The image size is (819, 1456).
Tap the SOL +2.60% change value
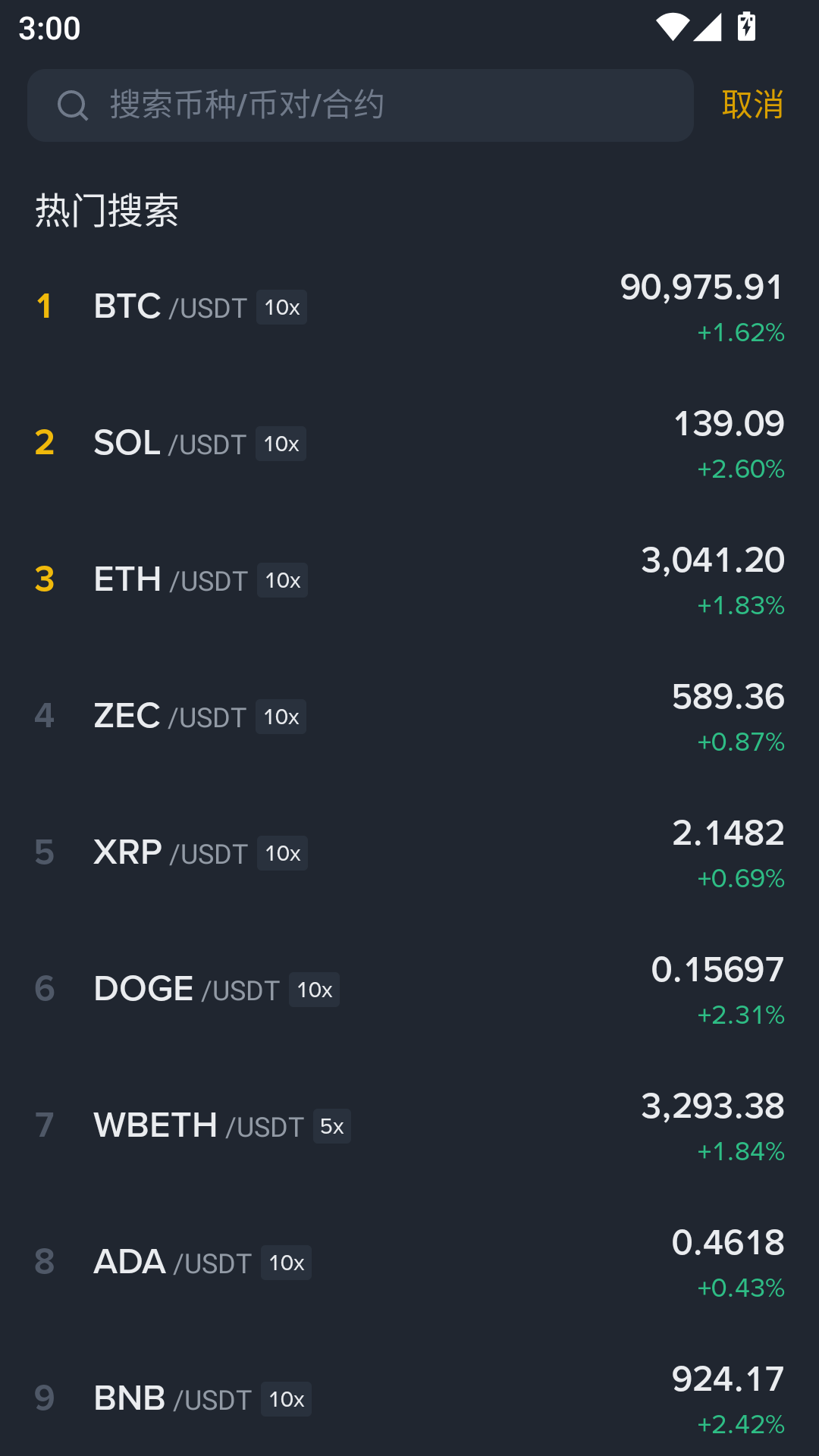(x=741, y=469)
